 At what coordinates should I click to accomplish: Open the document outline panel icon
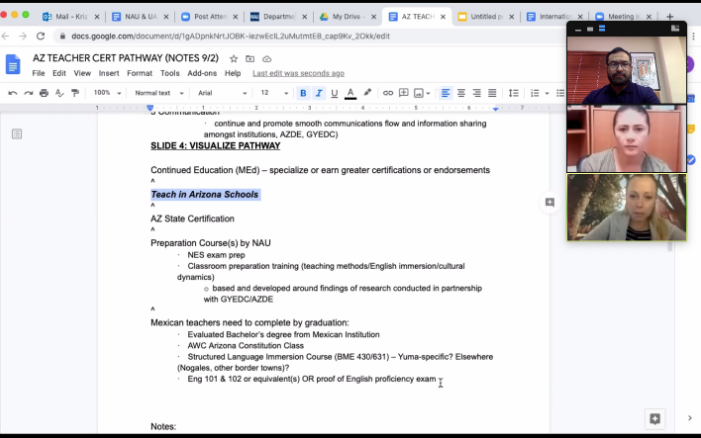[17, 134]
